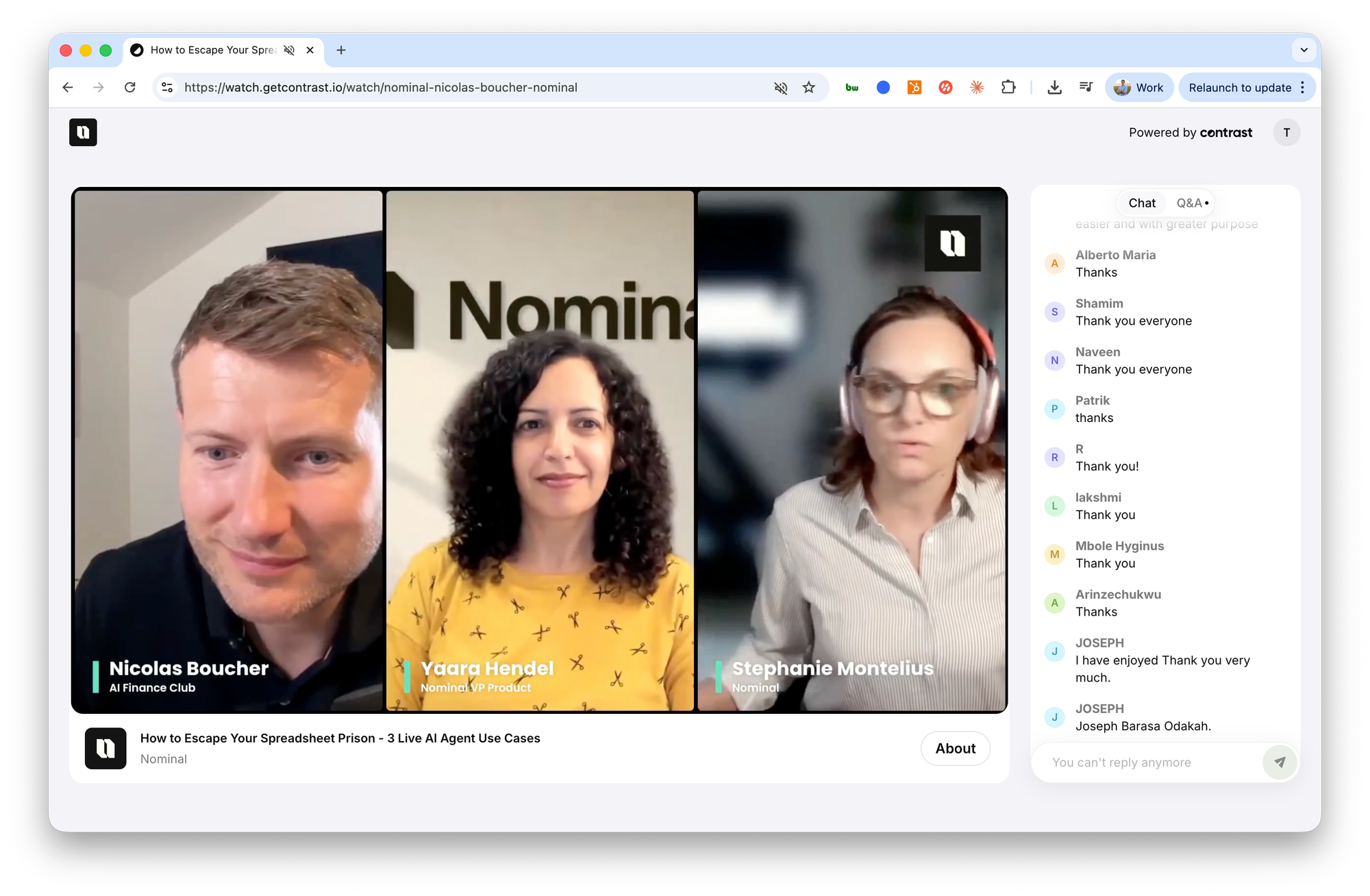Click the Nominal logo in page header
Screen dimensions: 1370x896
83,132
